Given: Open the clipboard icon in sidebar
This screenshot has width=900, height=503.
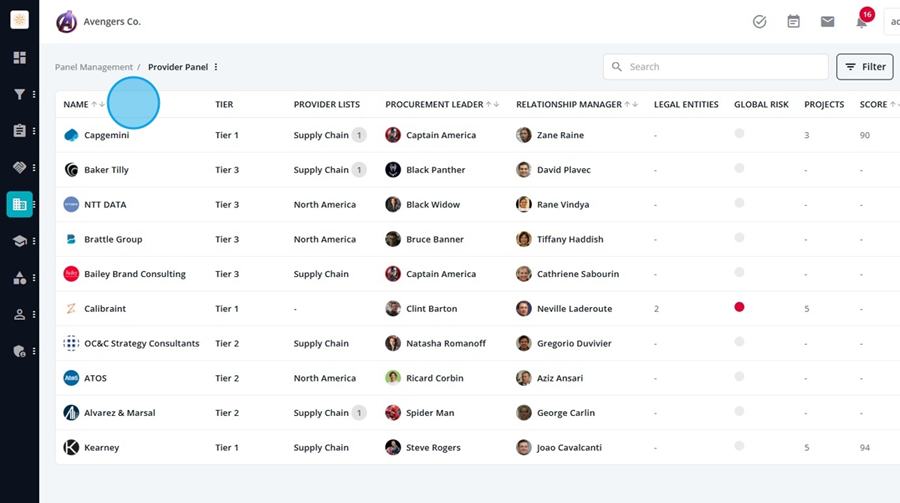Looking at the screenshot, I should (x=20, y=131).
